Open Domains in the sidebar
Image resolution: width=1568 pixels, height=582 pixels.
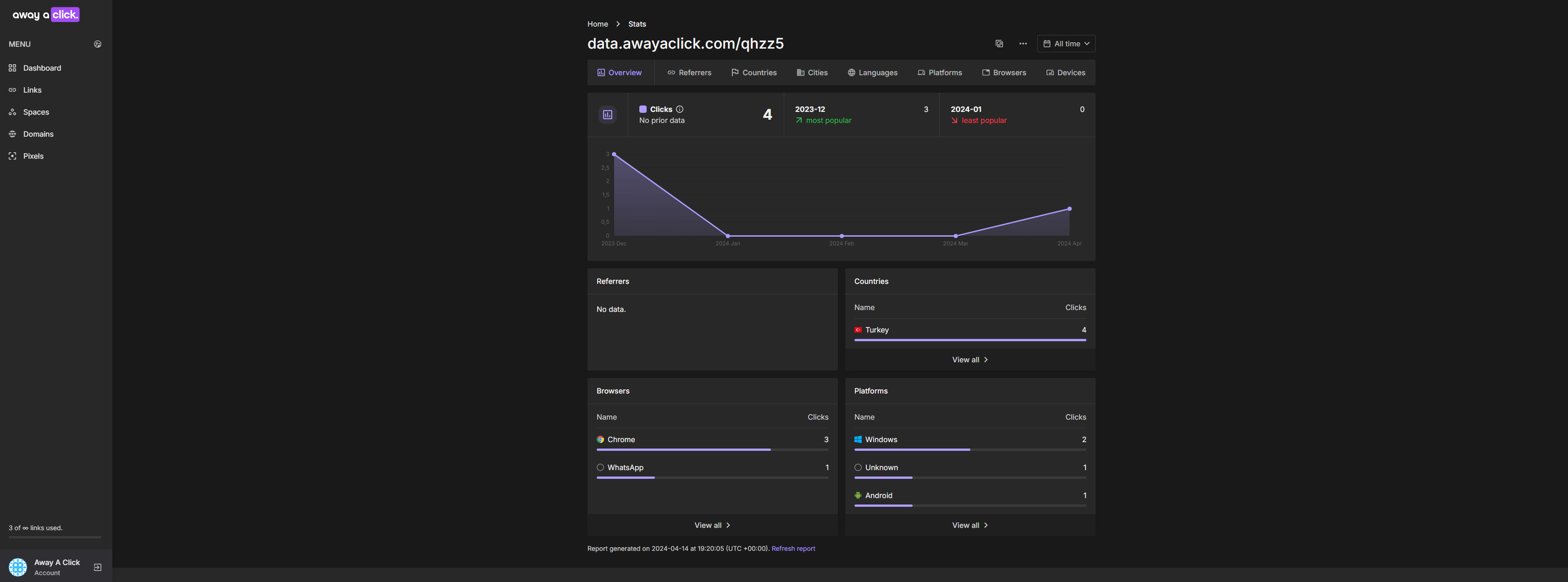pos(38,134)
